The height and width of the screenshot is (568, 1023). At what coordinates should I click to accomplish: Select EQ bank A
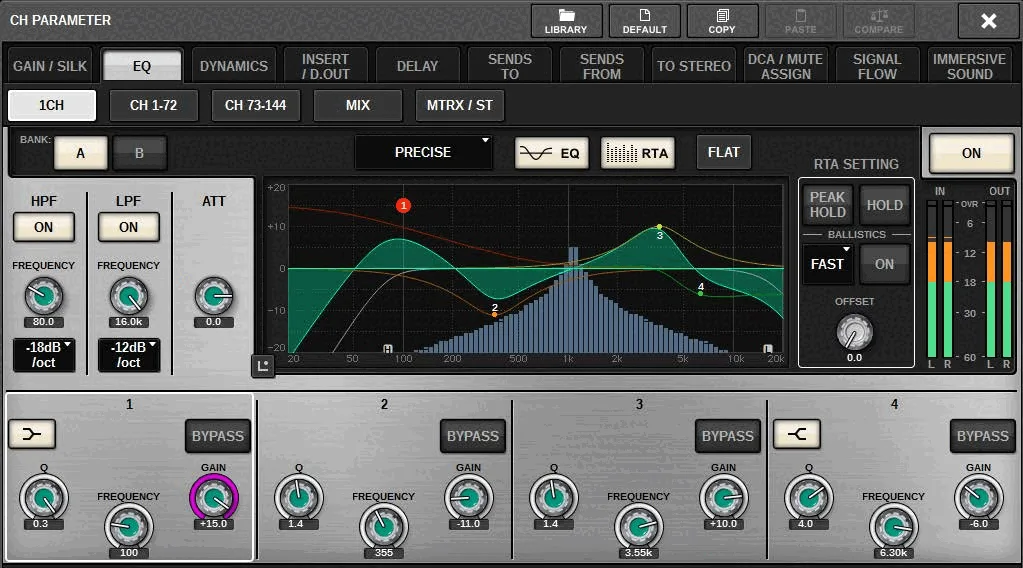[x=80, y=153]
